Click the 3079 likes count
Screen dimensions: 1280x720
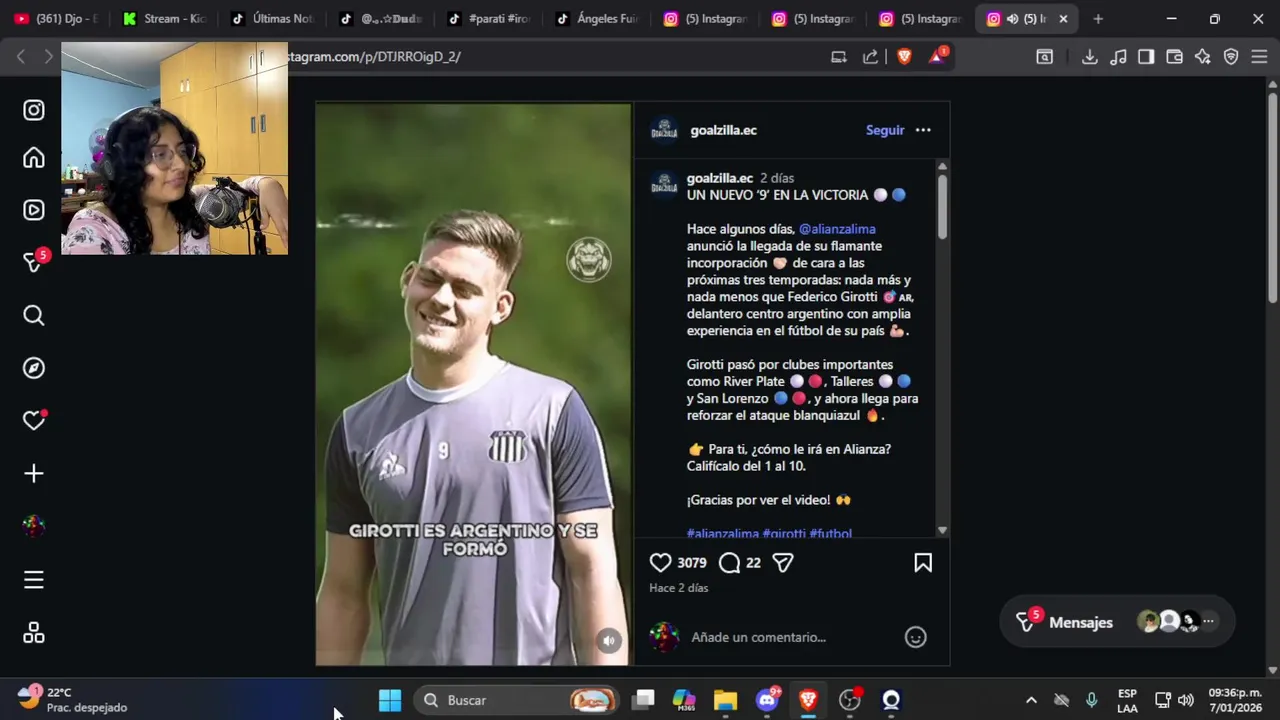pyautogui.click(x=692, y=563)
